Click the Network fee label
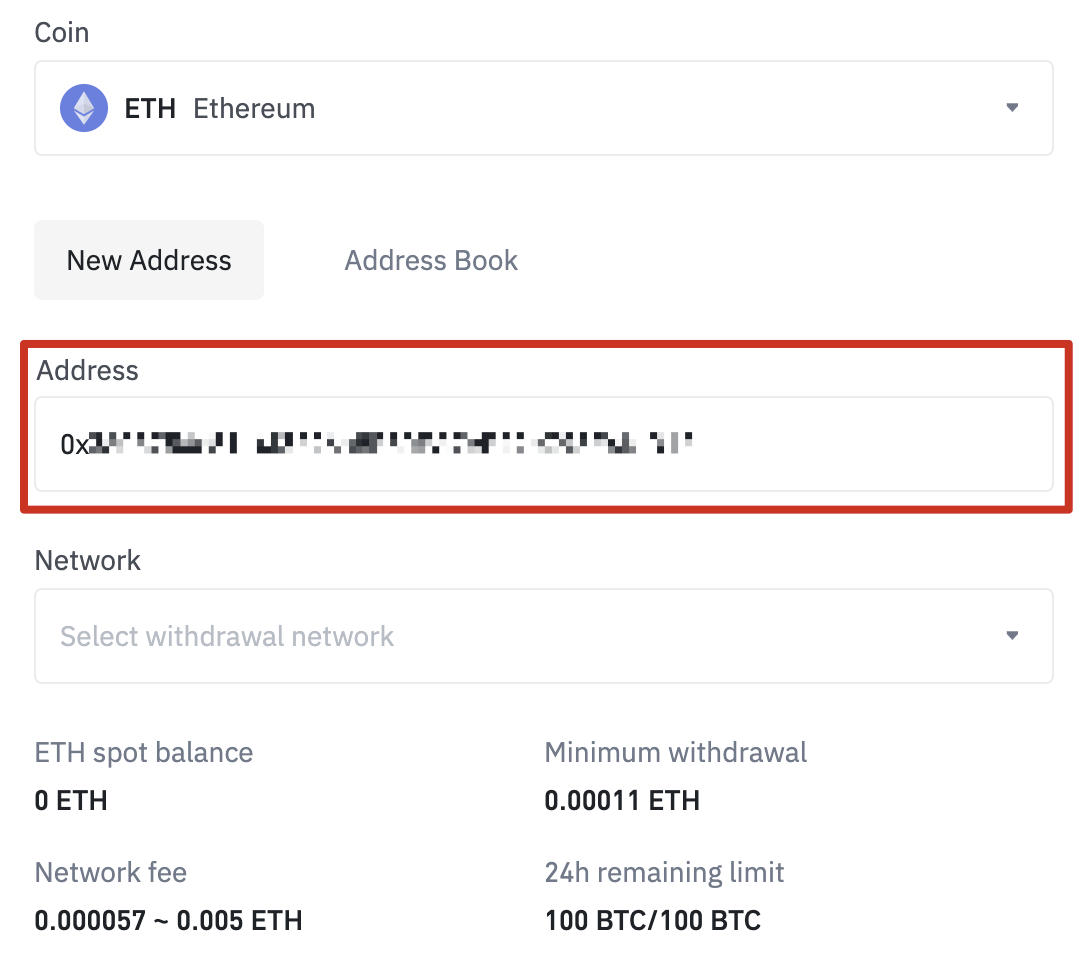Image resolution: width=1080 pixels, height=978 pixels. click(x=111, y=872)
